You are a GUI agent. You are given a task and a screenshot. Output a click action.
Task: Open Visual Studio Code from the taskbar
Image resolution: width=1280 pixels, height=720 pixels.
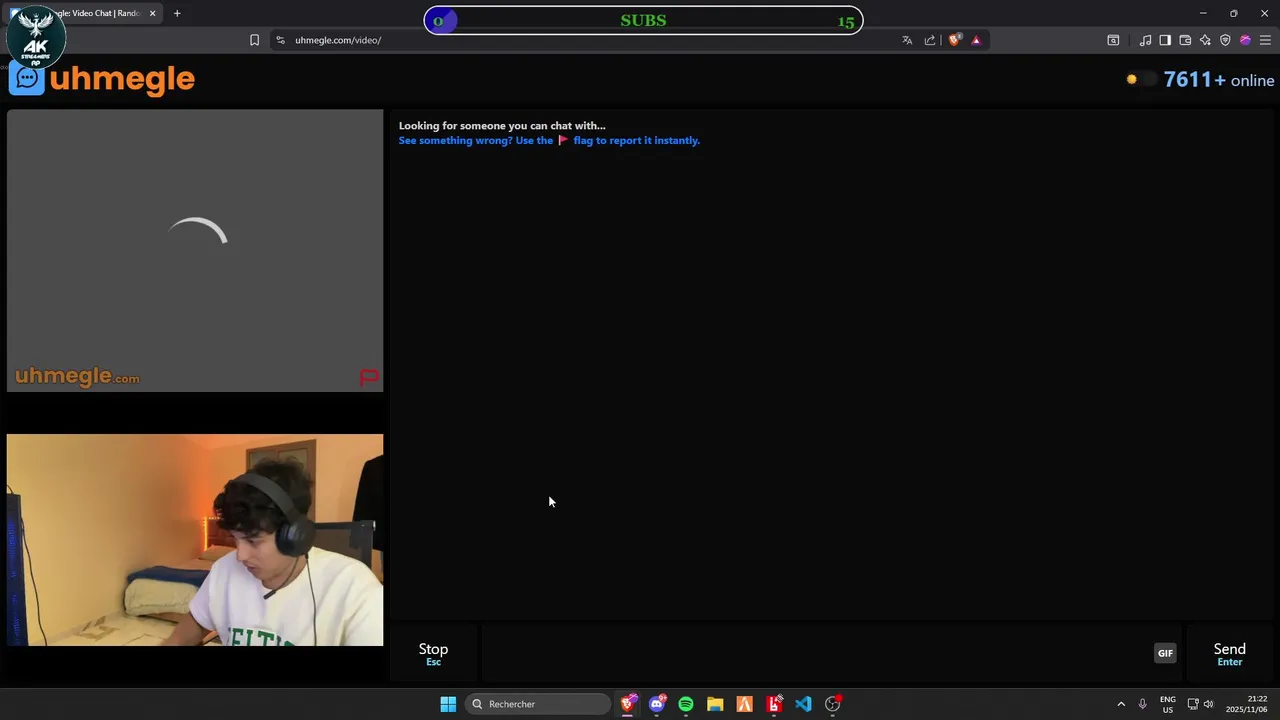point(803,704)
